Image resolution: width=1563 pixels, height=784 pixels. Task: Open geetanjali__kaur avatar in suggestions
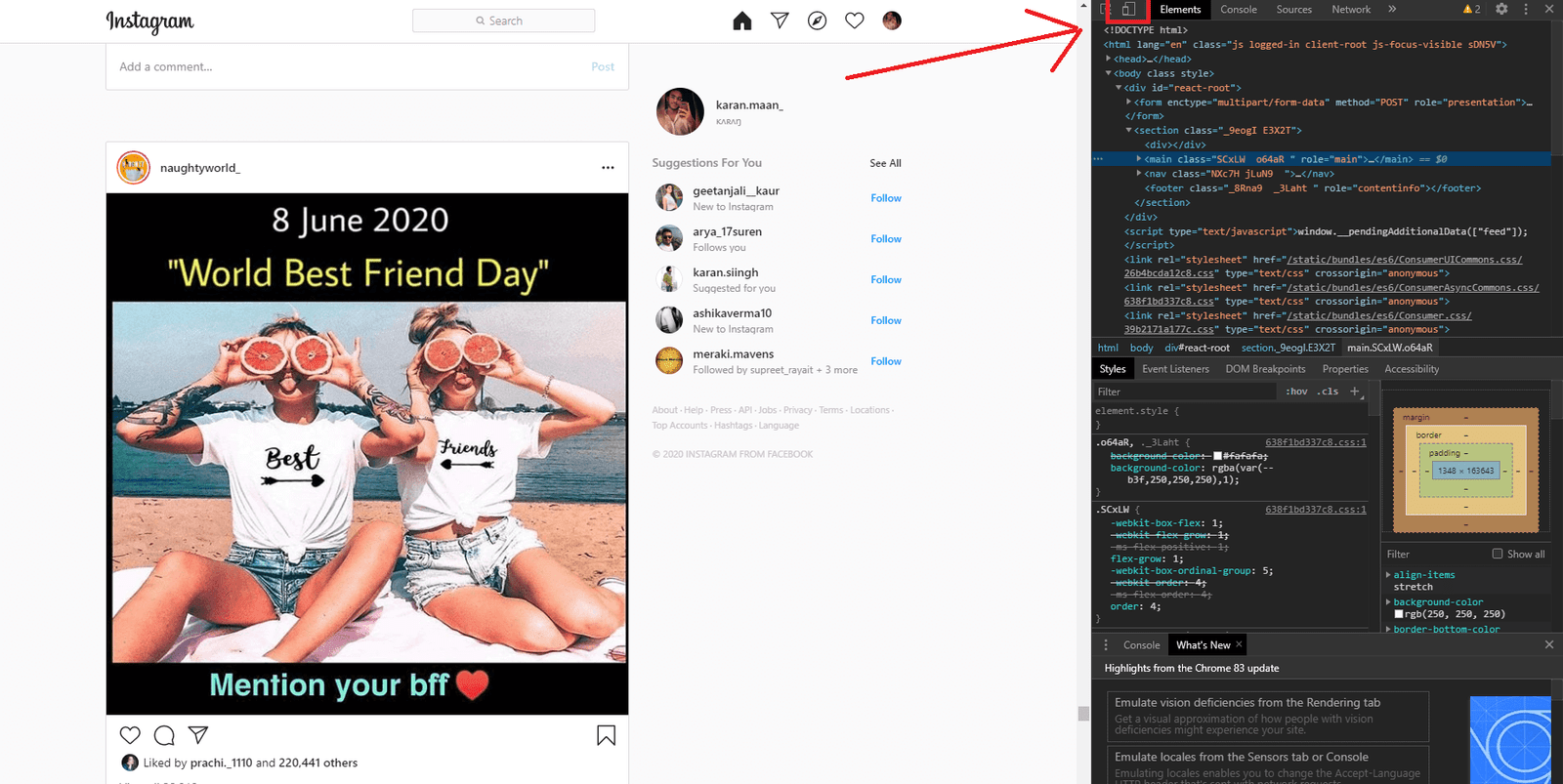pos(669,197)
